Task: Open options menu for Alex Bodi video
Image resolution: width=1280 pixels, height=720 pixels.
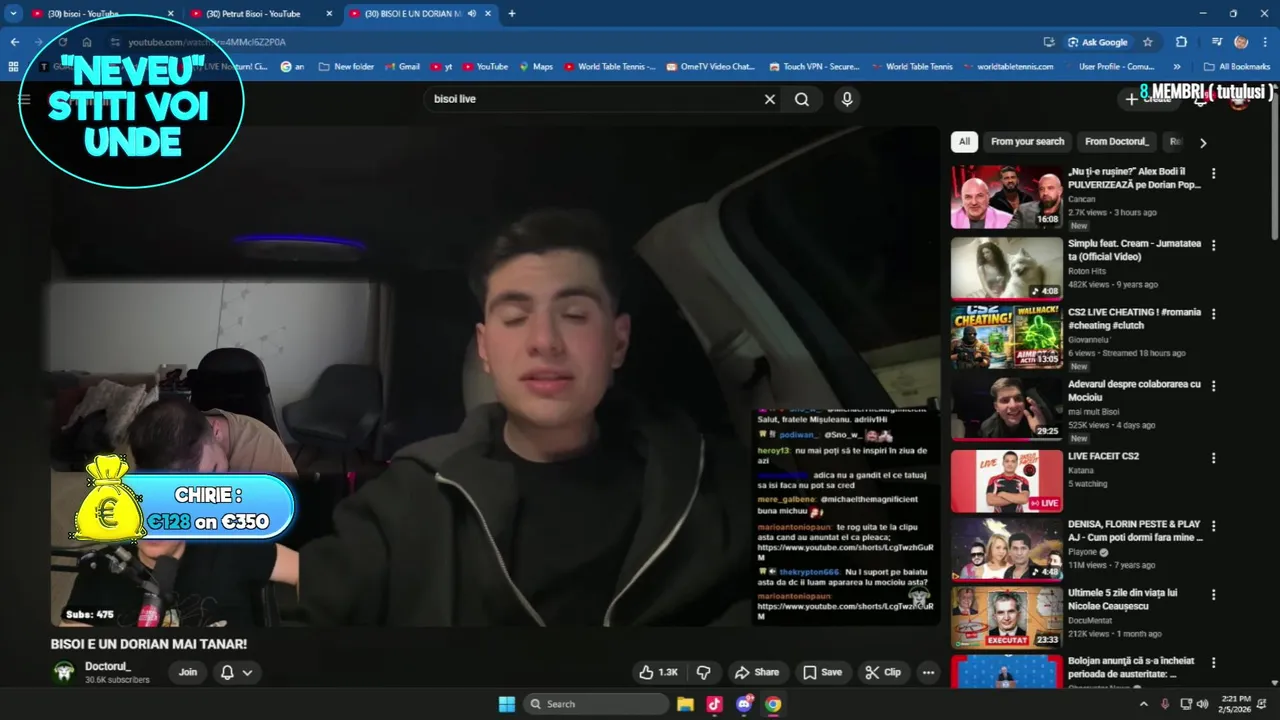Action: (1214, 173)
